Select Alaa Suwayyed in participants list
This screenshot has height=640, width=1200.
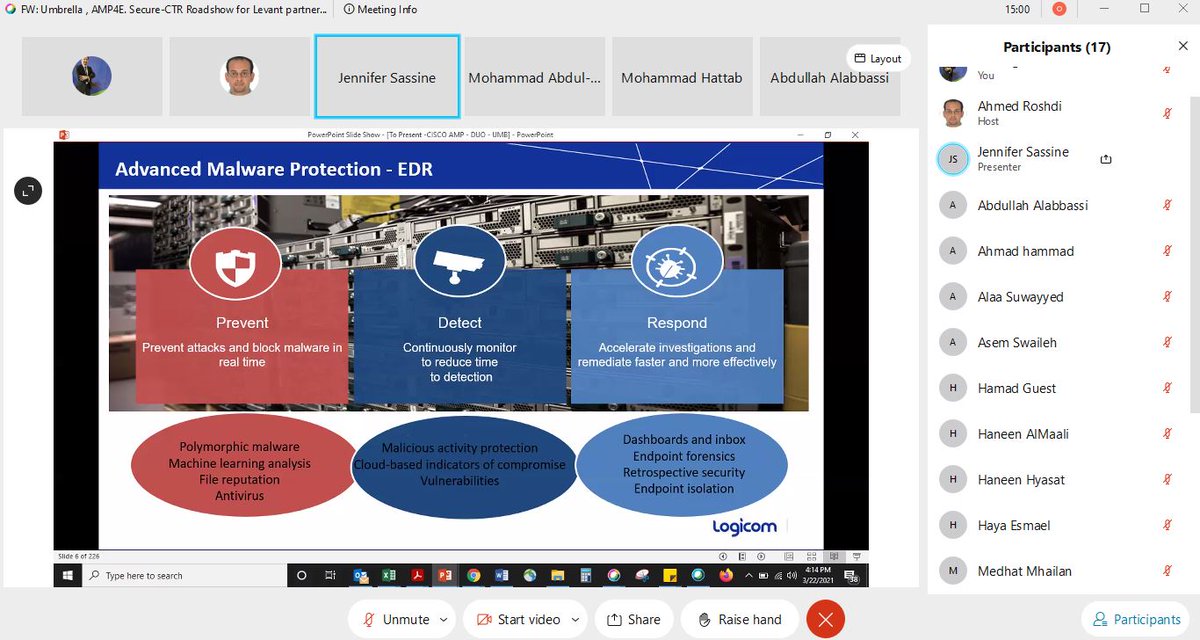1058,297
